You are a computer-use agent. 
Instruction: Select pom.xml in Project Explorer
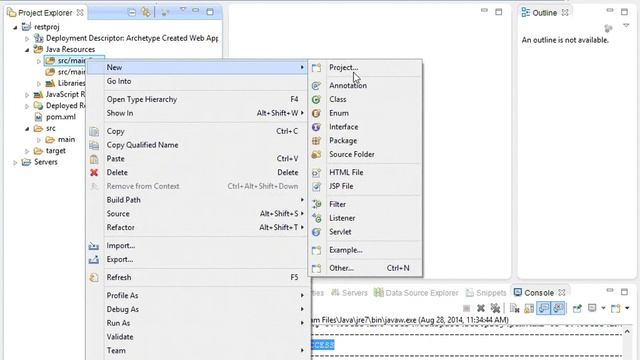click(x=60, y=117)
